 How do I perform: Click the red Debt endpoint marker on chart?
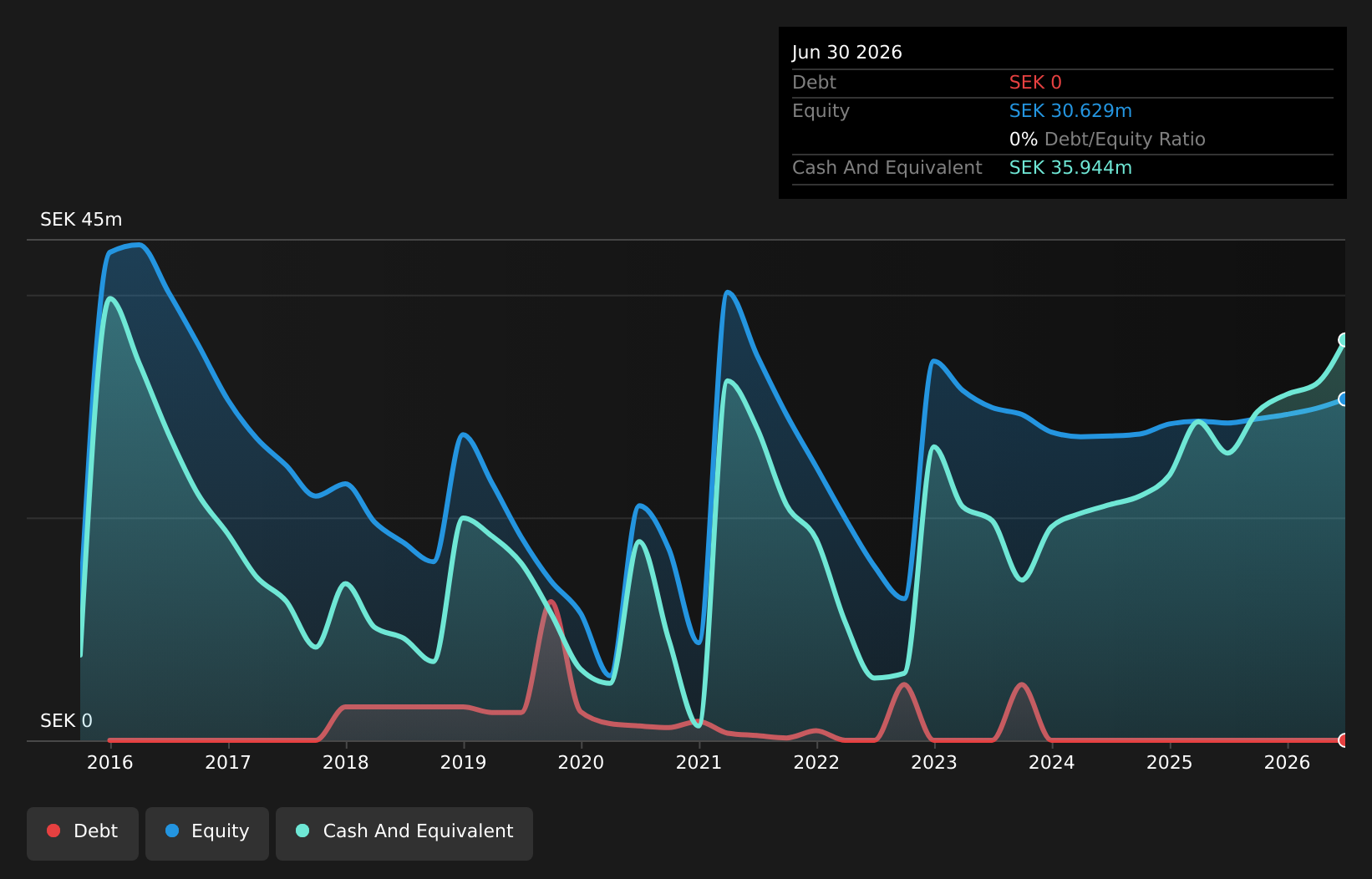pos(1344,740)
